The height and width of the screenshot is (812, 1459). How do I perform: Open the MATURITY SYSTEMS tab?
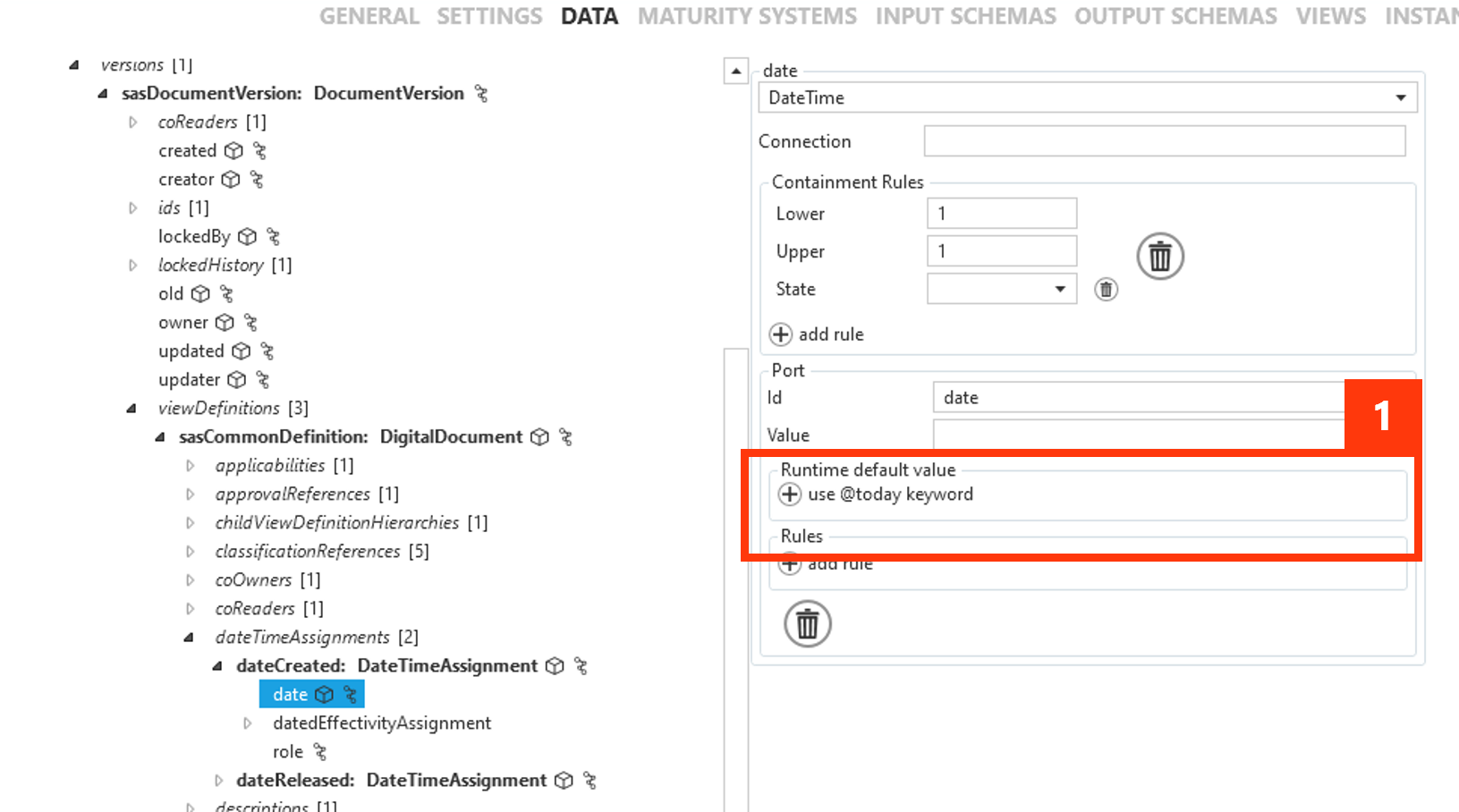(x=747, y=15)
